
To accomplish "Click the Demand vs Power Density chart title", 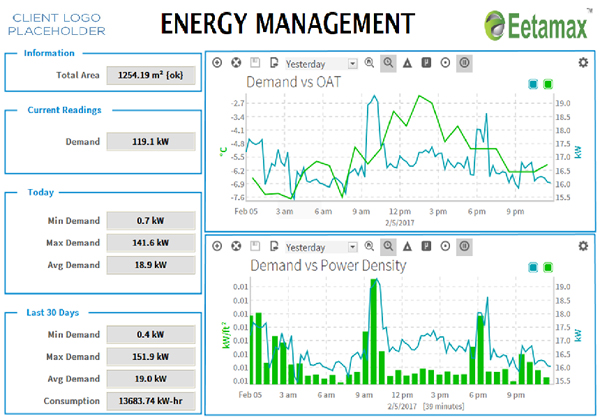I will 328,265.
